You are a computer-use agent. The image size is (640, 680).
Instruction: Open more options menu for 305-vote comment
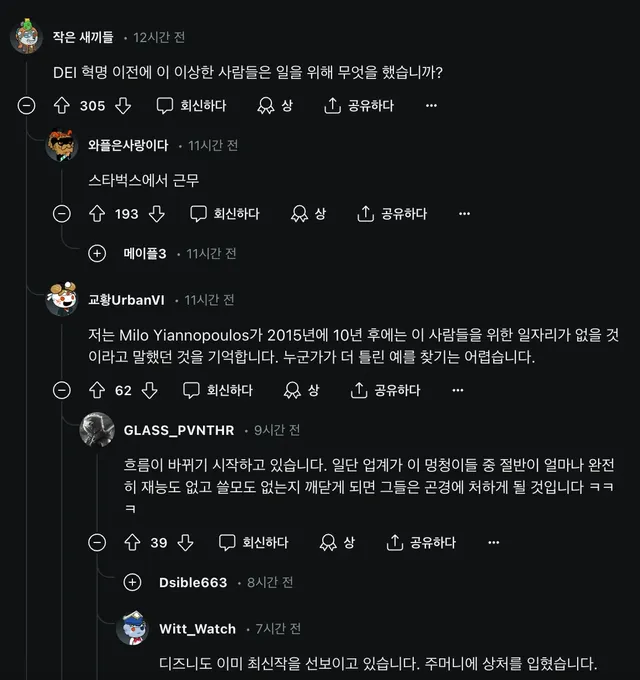point(431,105)
